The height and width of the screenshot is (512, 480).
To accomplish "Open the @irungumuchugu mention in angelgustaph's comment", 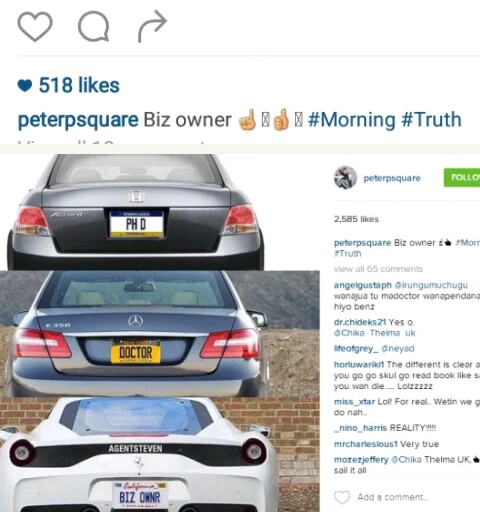I will pos(431,285).
